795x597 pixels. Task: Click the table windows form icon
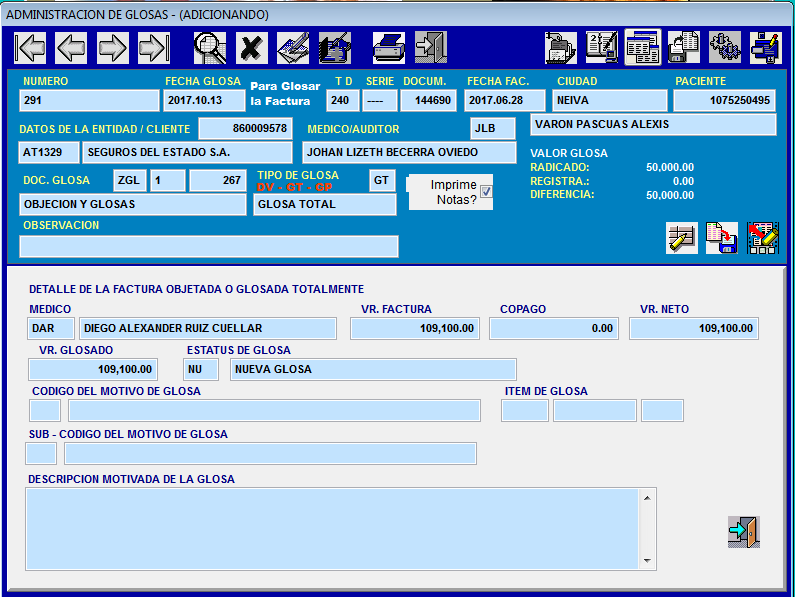point(643,48)
